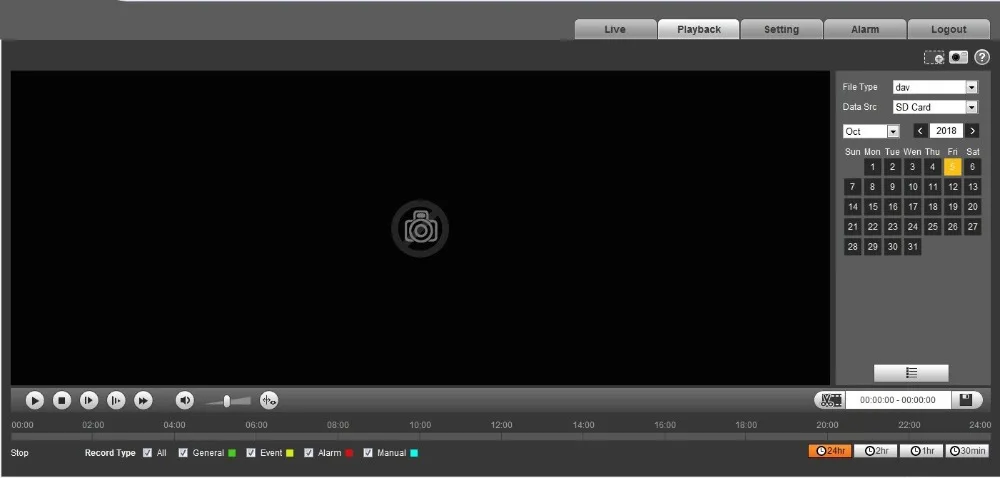Select October 14 in the calendar
The width and height of the screenshot is (1000, 478).
tap(853, 207)
